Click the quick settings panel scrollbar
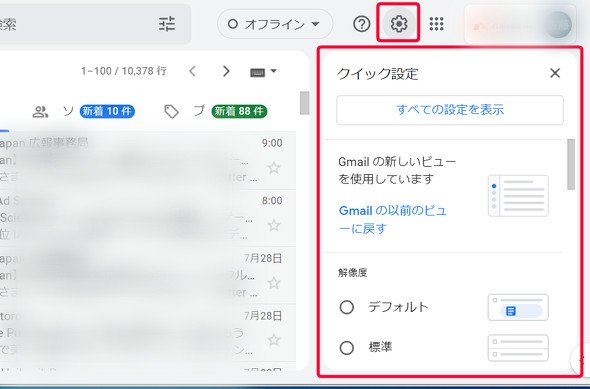590x389 pixels. click(571, 164)
